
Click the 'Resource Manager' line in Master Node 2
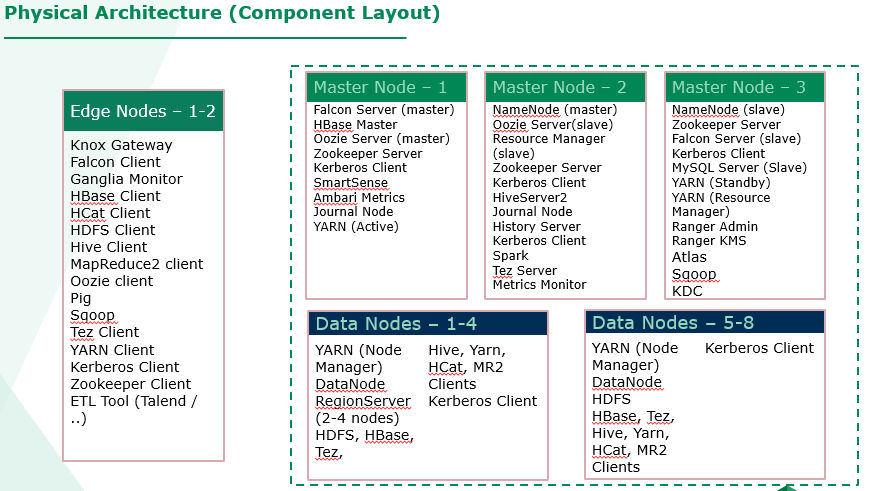tap(549, 139)
